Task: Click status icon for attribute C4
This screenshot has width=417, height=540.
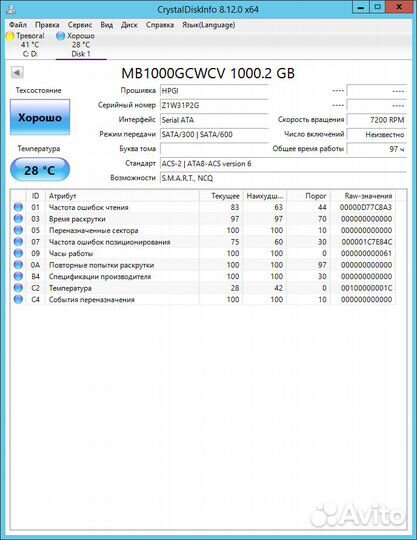Action: [x=18, y=299]
